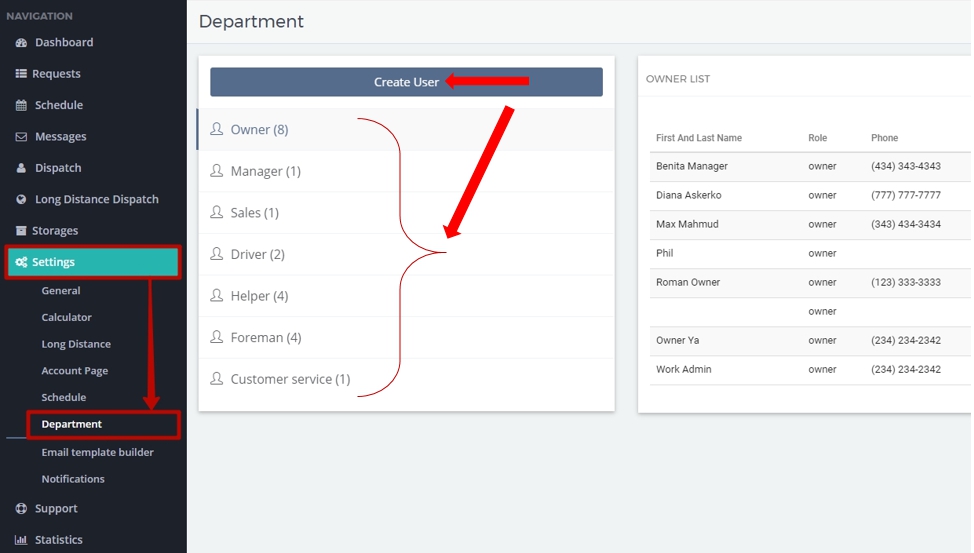Screen dimensions: 974x553
Task: Open the Statistics section
Action: pos(58,539)
